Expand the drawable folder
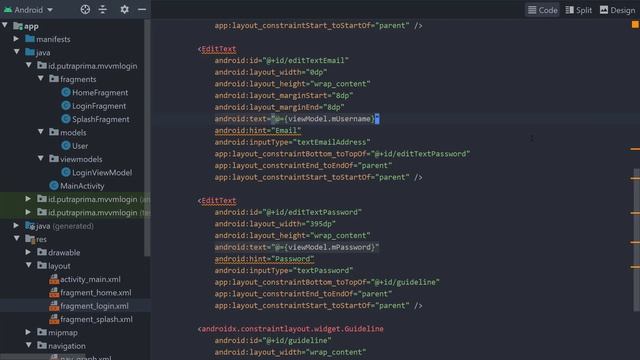 pos(28,252)
